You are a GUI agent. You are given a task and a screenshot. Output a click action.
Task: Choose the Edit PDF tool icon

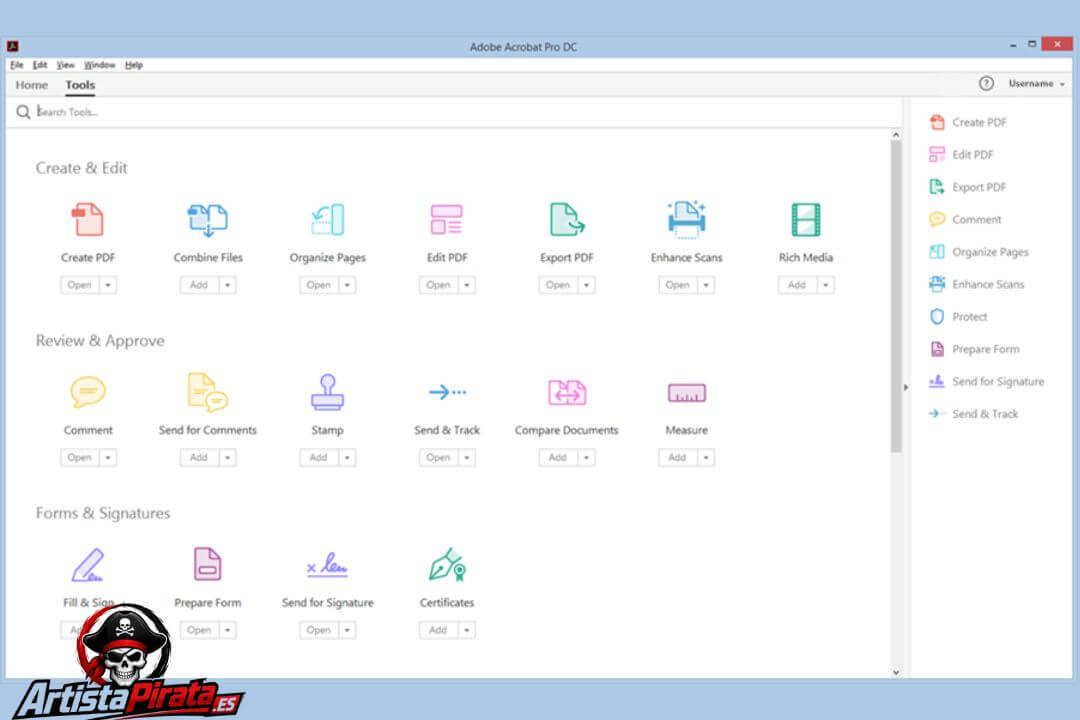coord(446,220)
